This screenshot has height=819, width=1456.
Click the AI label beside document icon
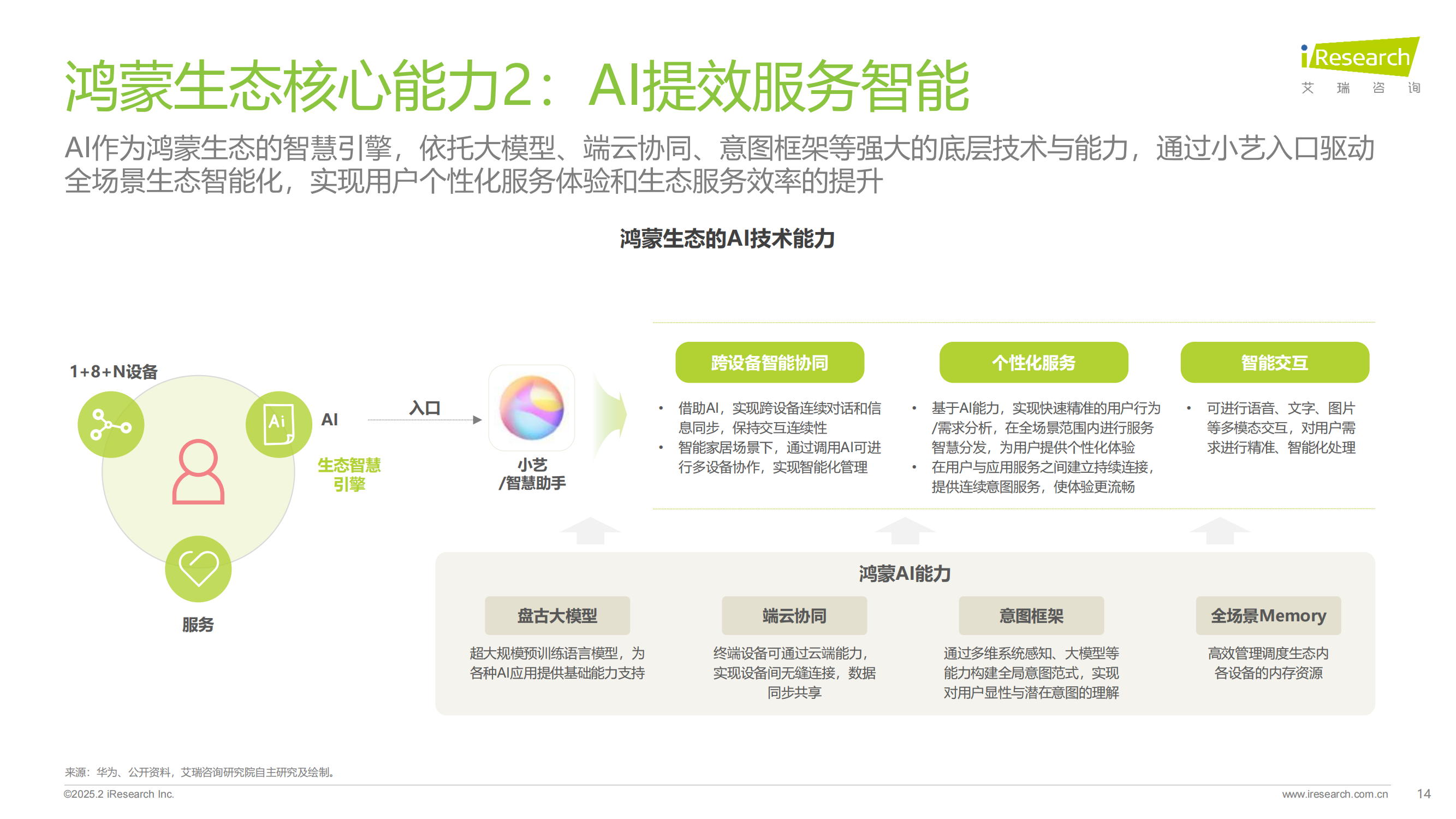pyautogui.click(x=330, y=419)
